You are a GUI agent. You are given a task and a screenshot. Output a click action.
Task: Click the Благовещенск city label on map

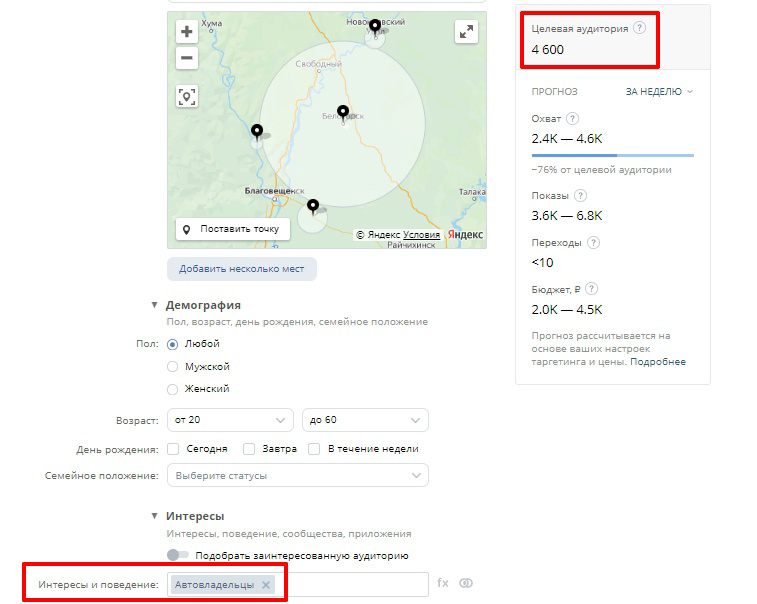(x=274, y=191)
